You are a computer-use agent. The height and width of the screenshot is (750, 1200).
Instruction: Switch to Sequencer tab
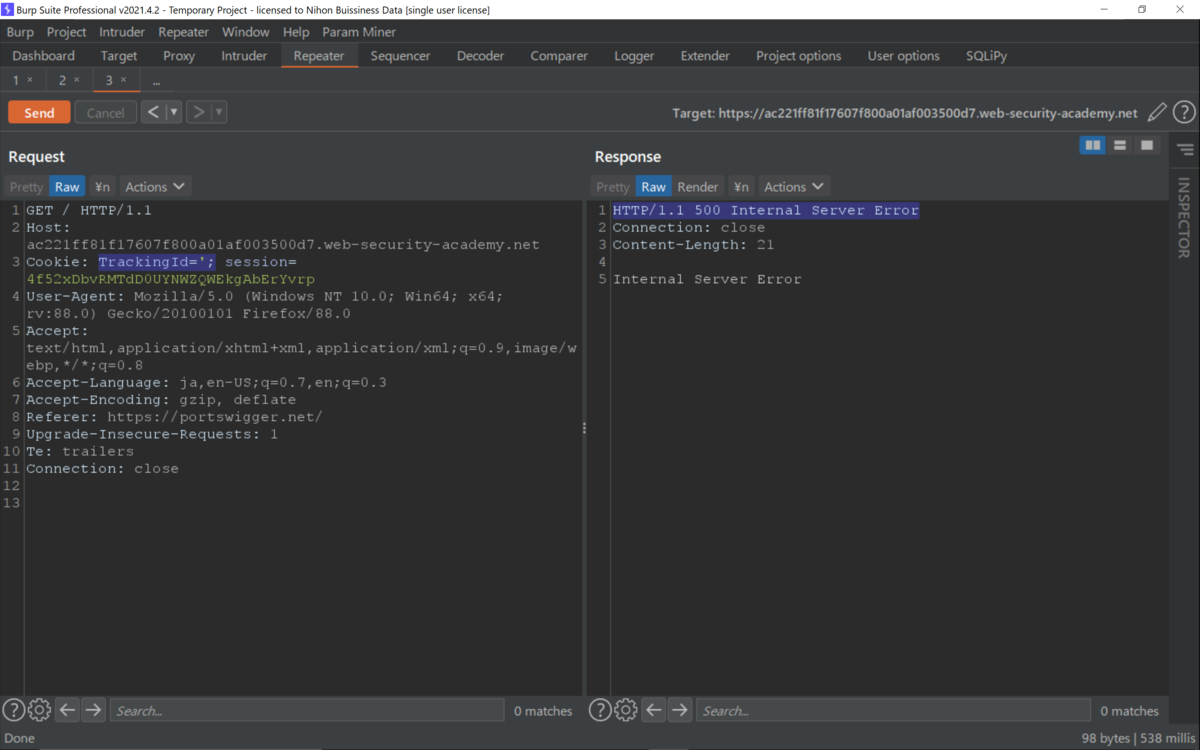coord(400,56)
